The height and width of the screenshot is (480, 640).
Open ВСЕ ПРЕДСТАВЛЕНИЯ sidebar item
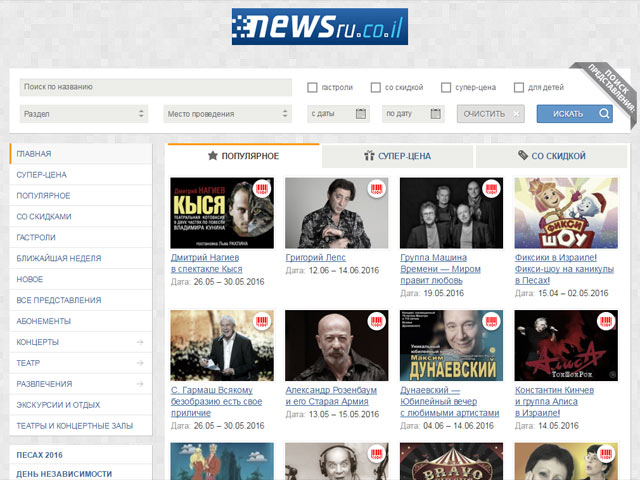pos(81,300)
